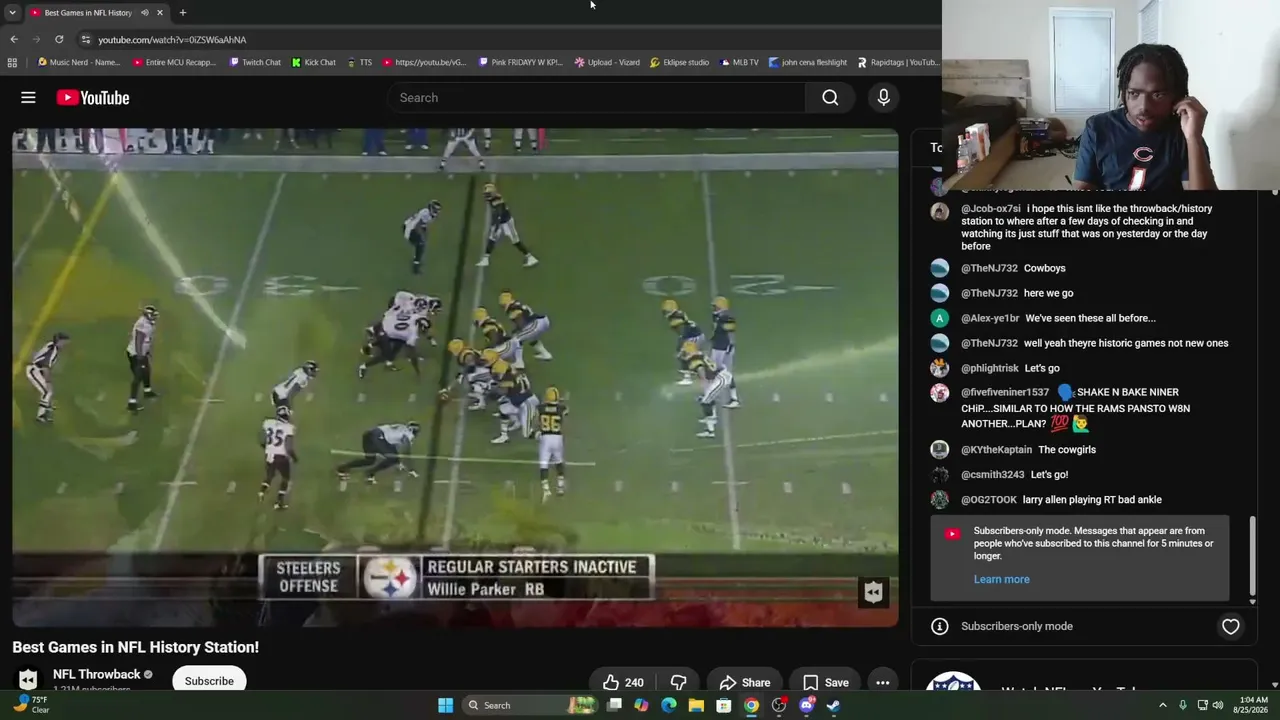Open the YouTube guide hamburger menu
Screen dimensions: 1280x720
coord(28,97)
